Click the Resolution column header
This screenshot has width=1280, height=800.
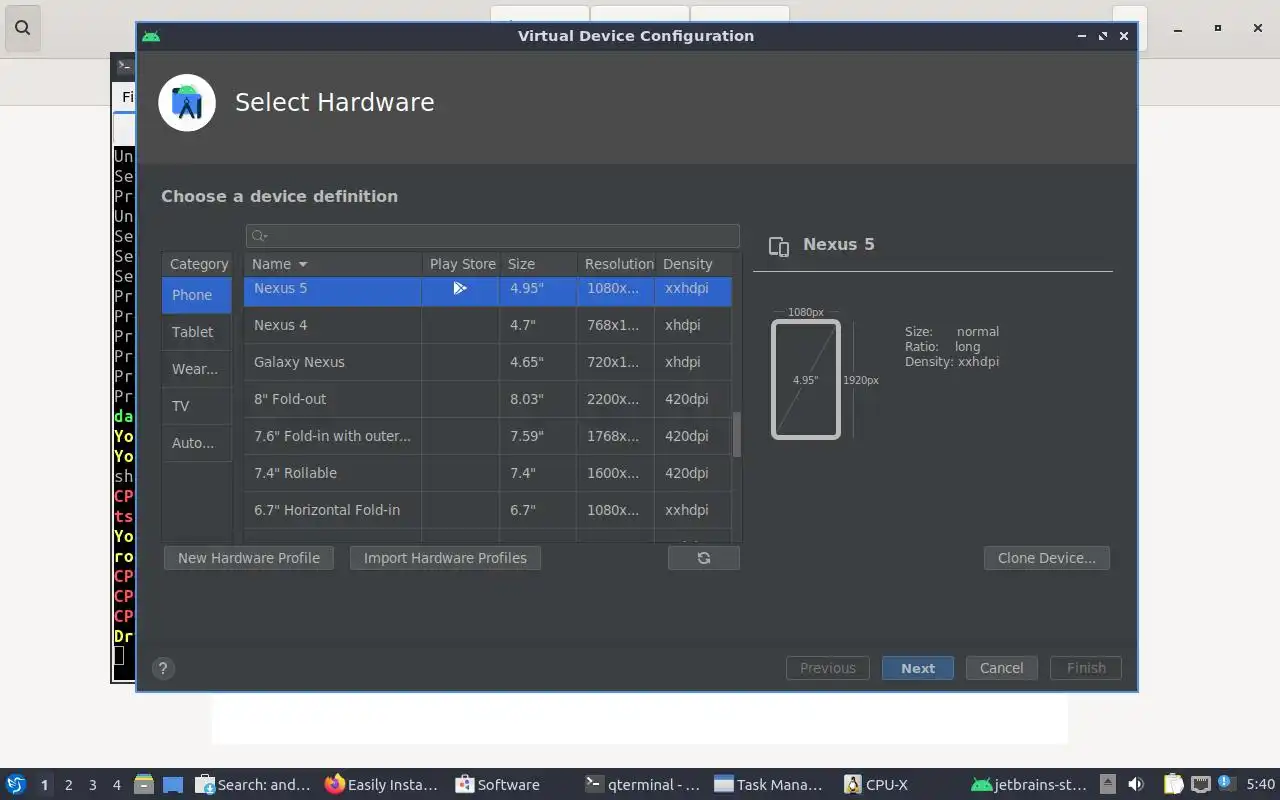pyautogui.click(x=616, y=264)
